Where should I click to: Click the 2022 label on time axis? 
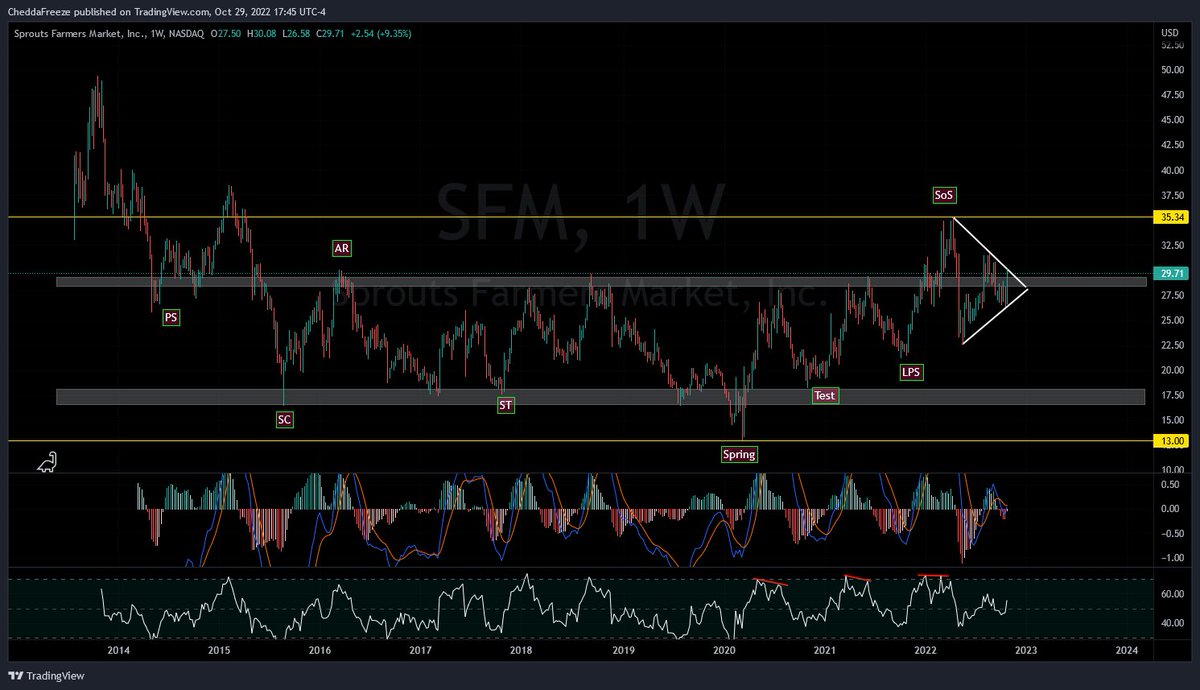click(x=925, y=650)
